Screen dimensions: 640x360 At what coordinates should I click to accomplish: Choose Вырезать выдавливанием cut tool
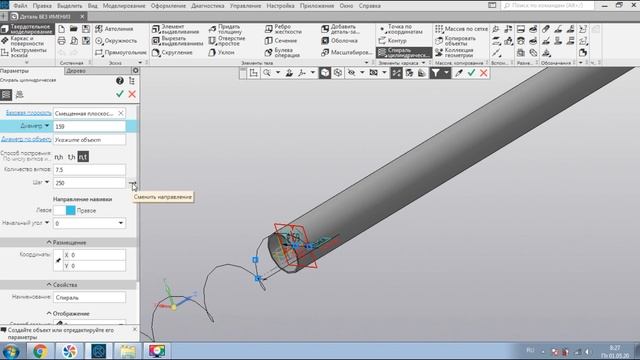pyautogui.click(x=177, y=41)
